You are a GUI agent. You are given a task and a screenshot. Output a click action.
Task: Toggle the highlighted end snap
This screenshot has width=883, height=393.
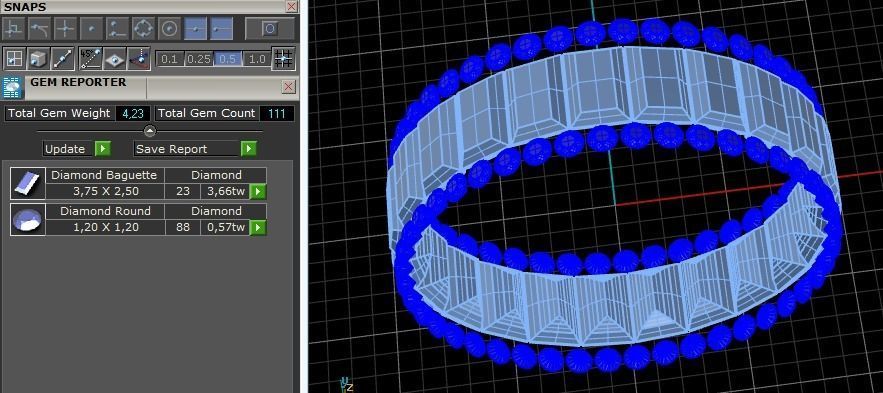click(x=221, y=28)
